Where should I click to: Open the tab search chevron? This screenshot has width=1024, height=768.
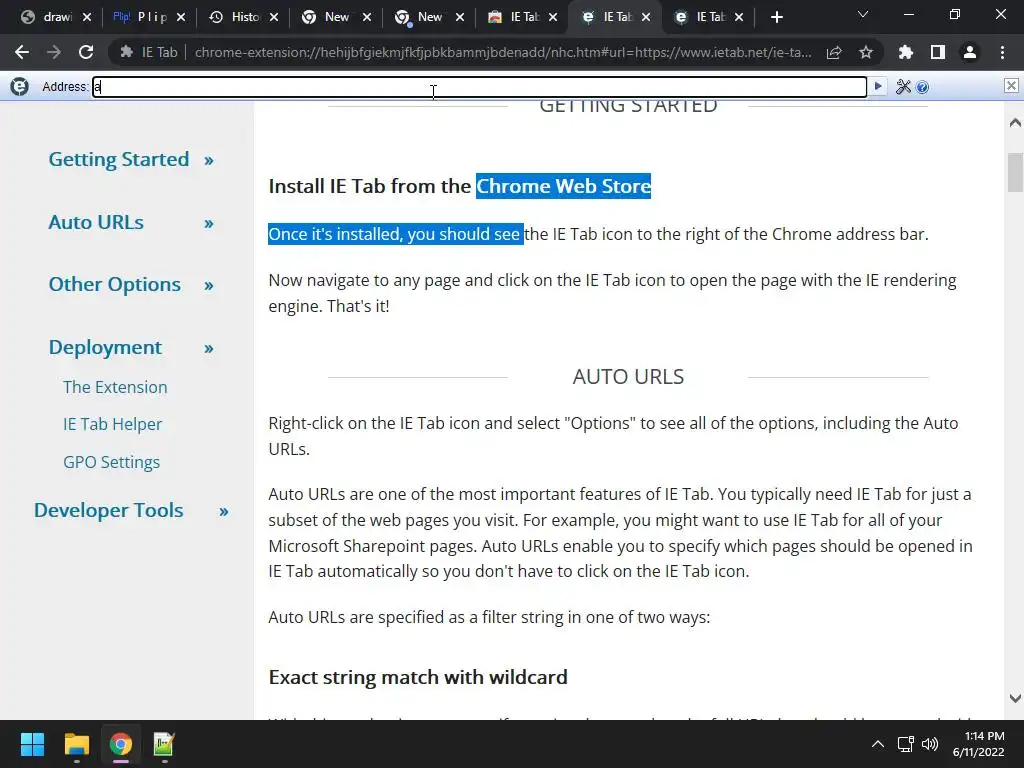click(x=863, y=14)
